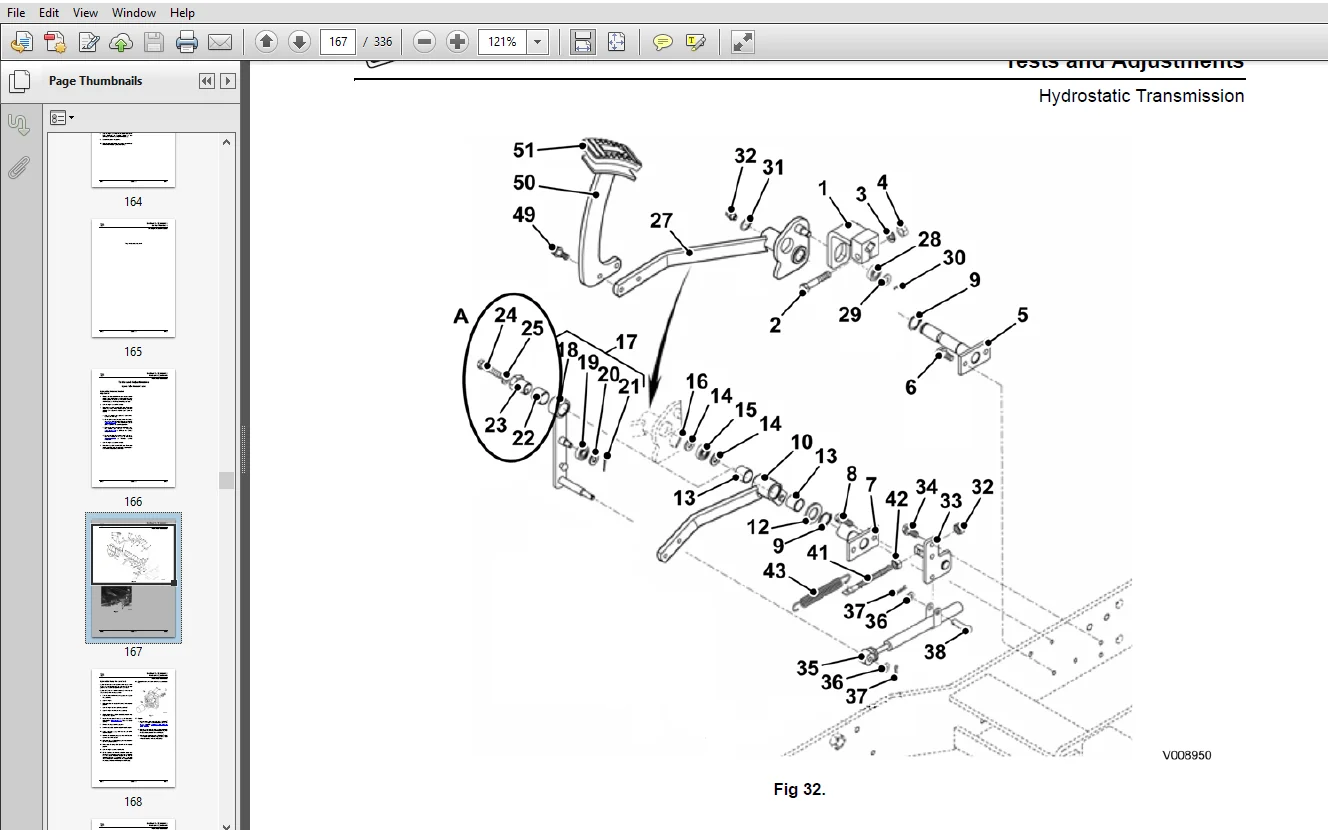Click the Save file icon
Viewport: 1328px width, 830px height.
(x=154, y=42)
